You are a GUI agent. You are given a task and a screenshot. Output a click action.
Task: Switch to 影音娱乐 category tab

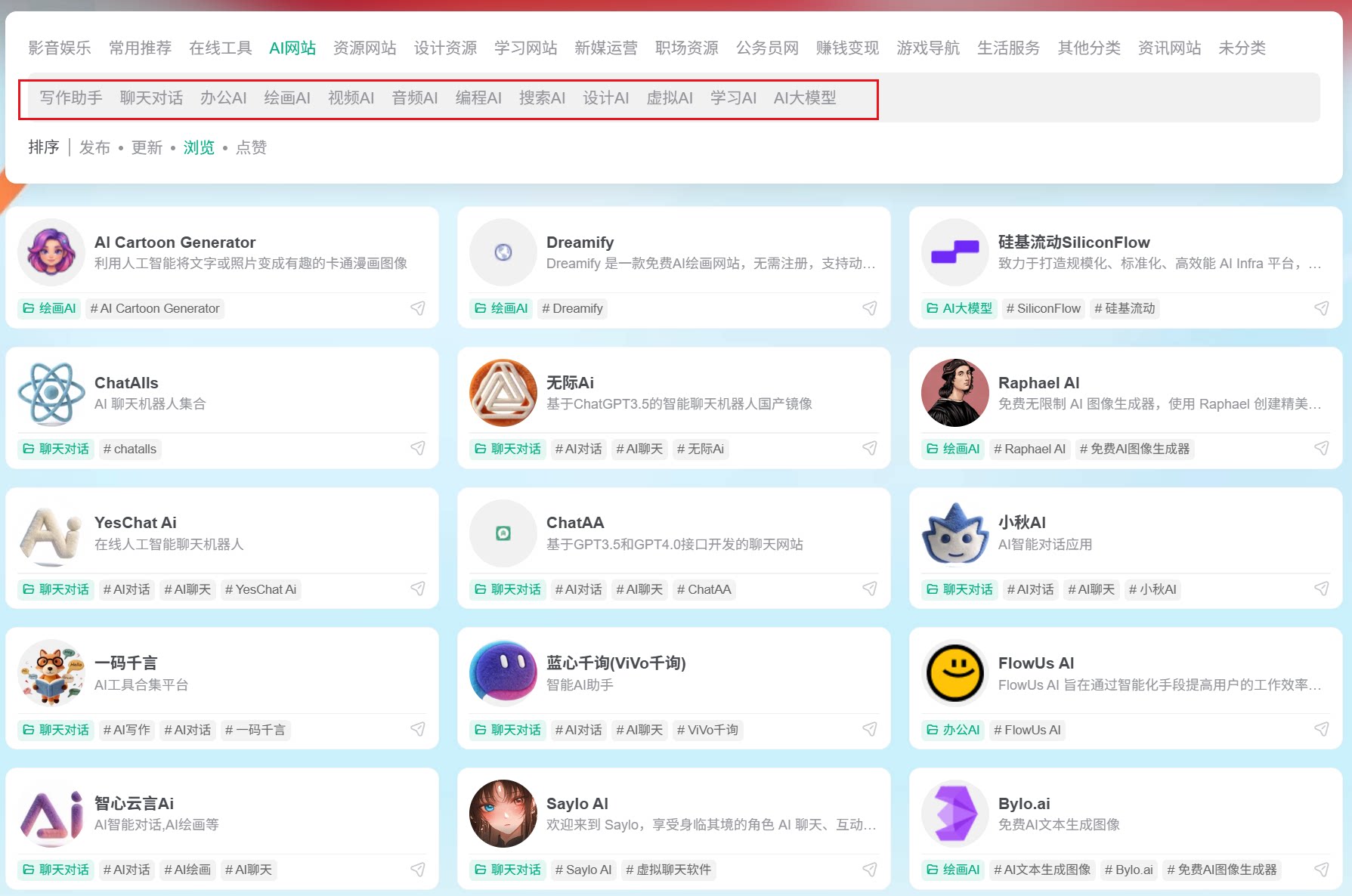[60, 48]
